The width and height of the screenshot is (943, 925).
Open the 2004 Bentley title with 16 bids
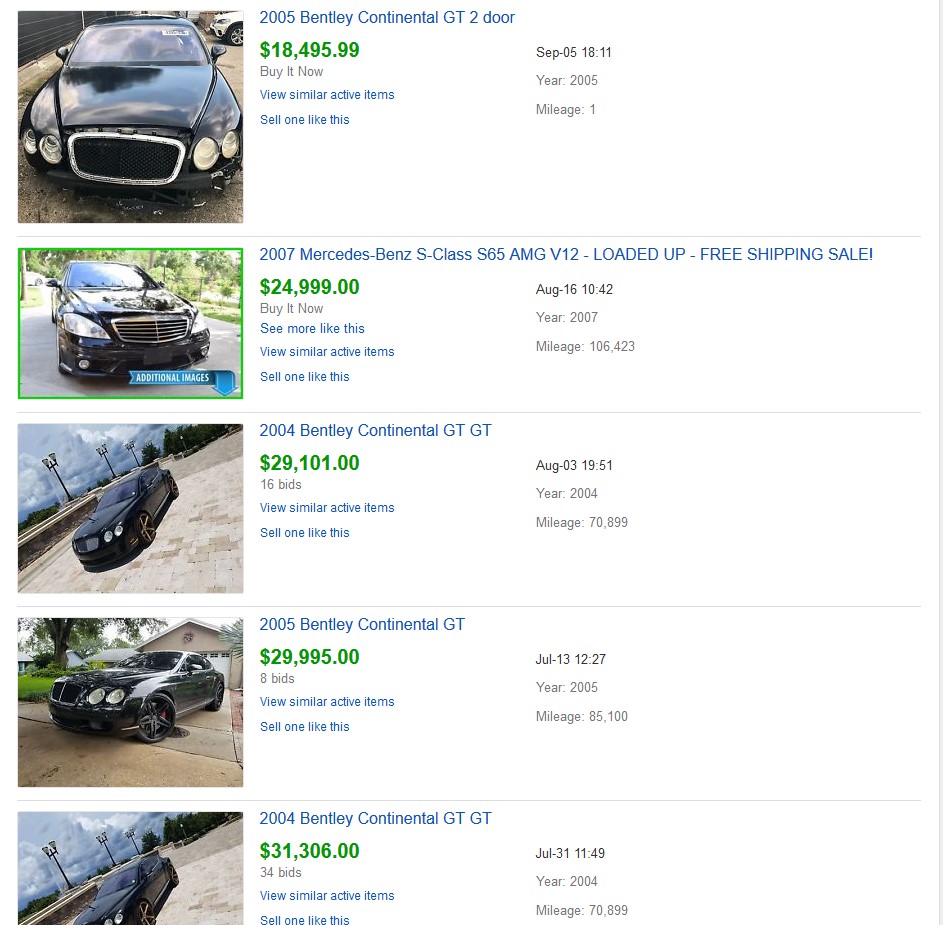click(x=375, y=431)
